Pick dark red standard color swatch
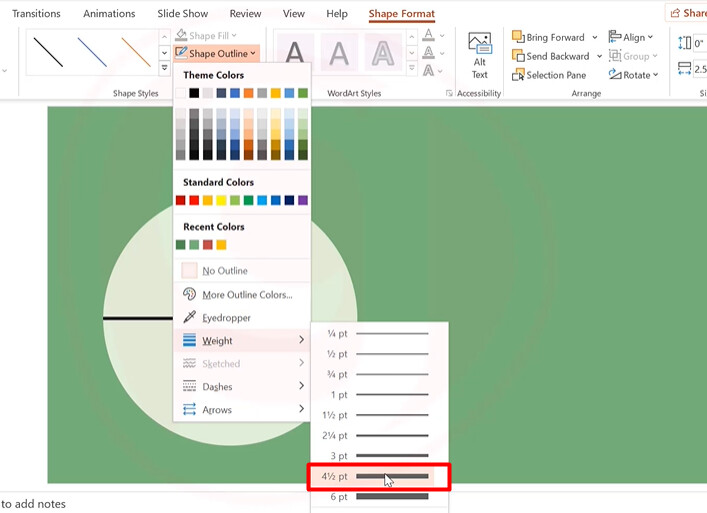Viewport: 707px width, 513px height. (x=180, y=200)
